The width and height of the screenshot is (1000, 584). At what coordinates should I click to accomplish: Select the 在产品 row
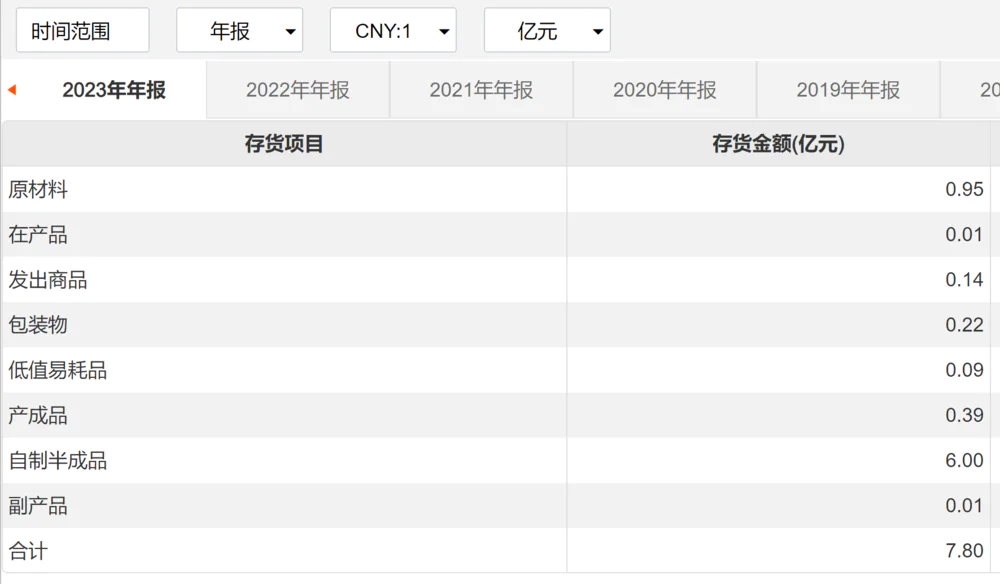coord(496,235)
